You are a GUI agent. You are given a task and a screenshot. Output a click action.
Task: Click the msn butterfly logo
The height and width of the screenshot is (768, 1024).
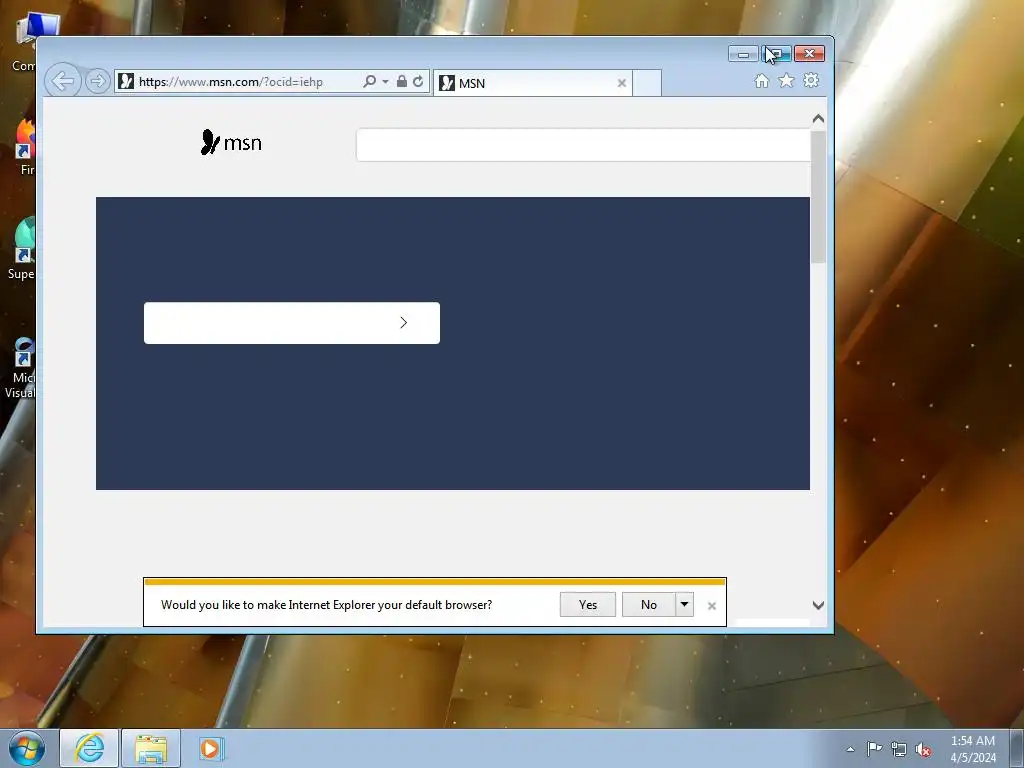(x=231, y=142)
